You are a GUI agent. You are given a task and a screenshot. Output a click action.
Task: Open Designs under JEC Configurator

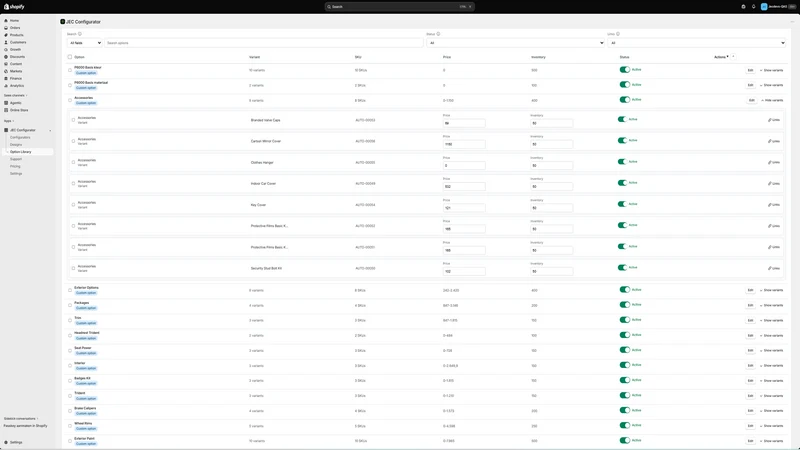(x=16, y=144)
